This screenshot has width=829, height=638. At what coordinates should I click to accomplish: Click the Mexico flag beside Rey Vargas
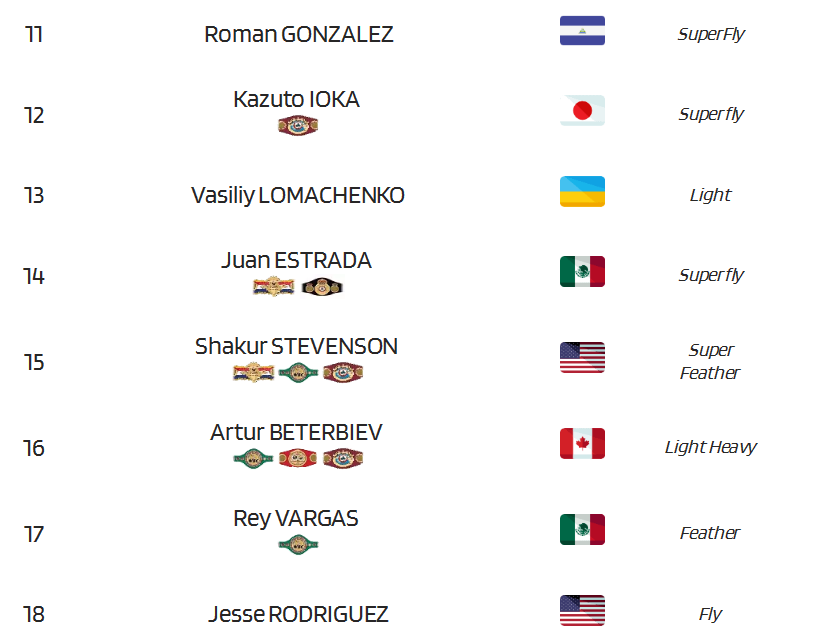[x=582, y=529]
